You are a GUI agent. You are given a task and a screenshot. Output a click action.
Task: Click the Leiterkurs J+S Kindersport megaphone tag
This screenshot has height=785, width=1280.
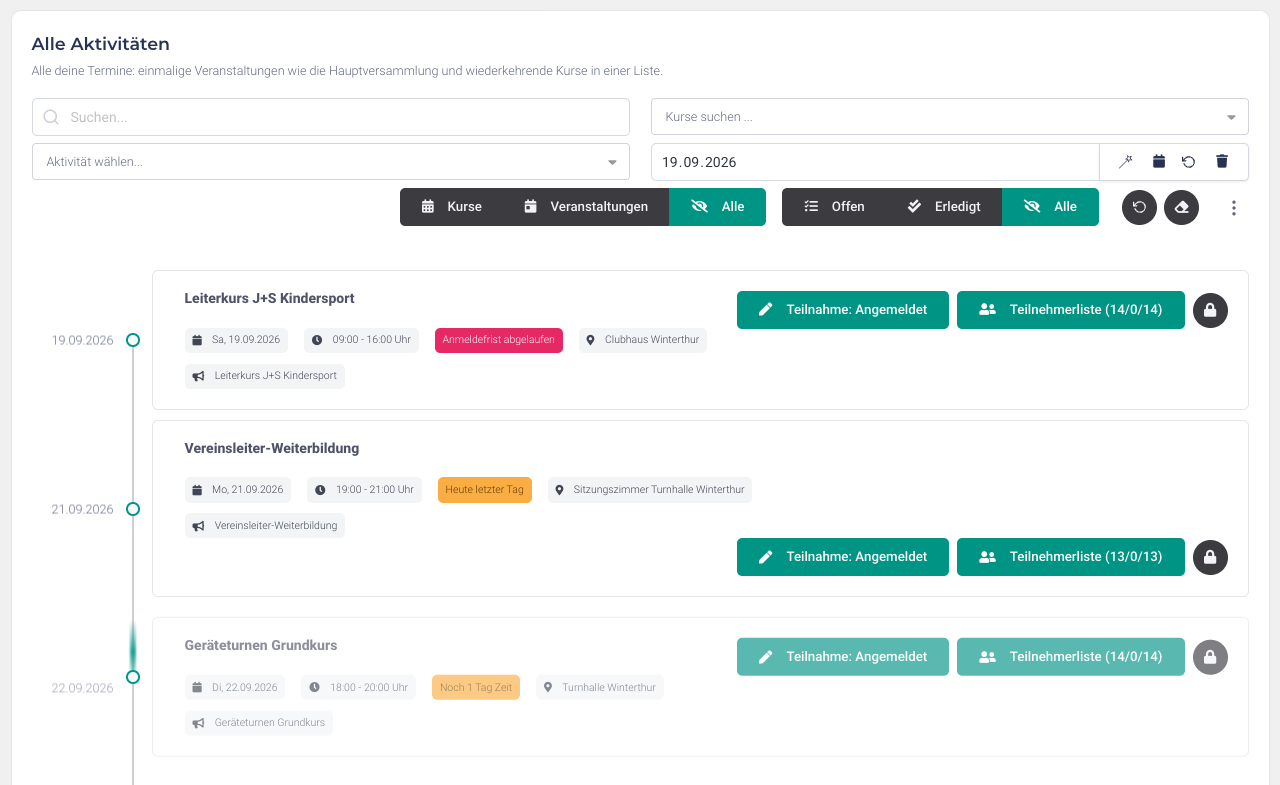pyautogui.click(x=265, y=376)
